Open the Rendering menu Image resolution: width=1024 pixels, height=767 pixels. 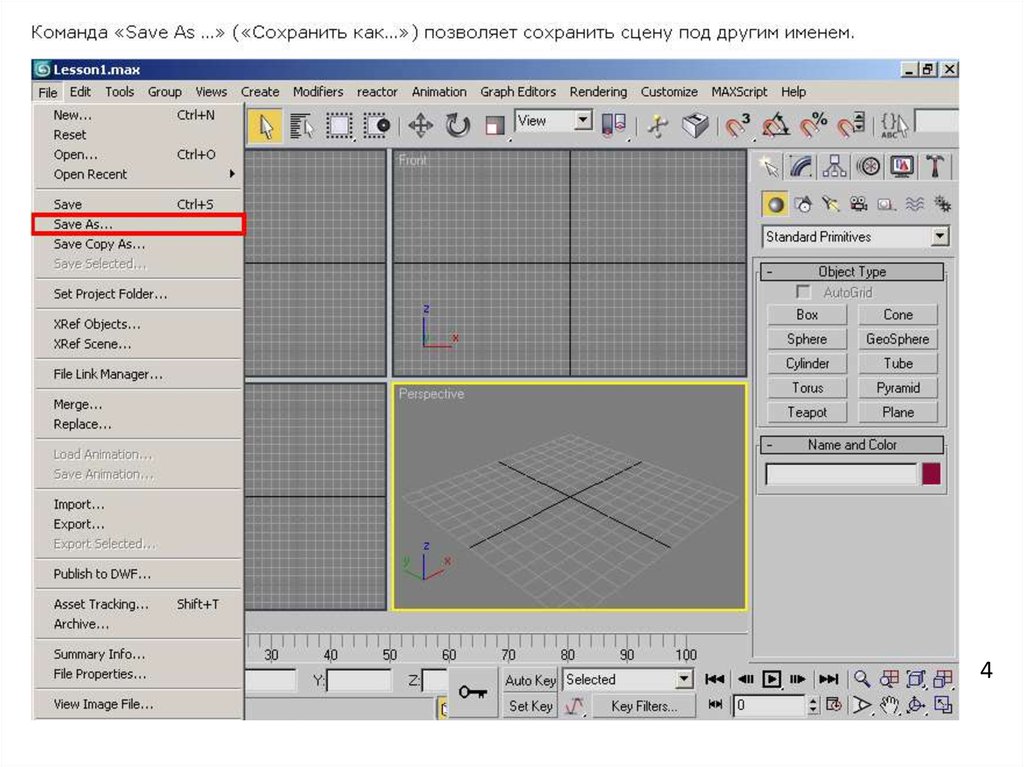598,91
